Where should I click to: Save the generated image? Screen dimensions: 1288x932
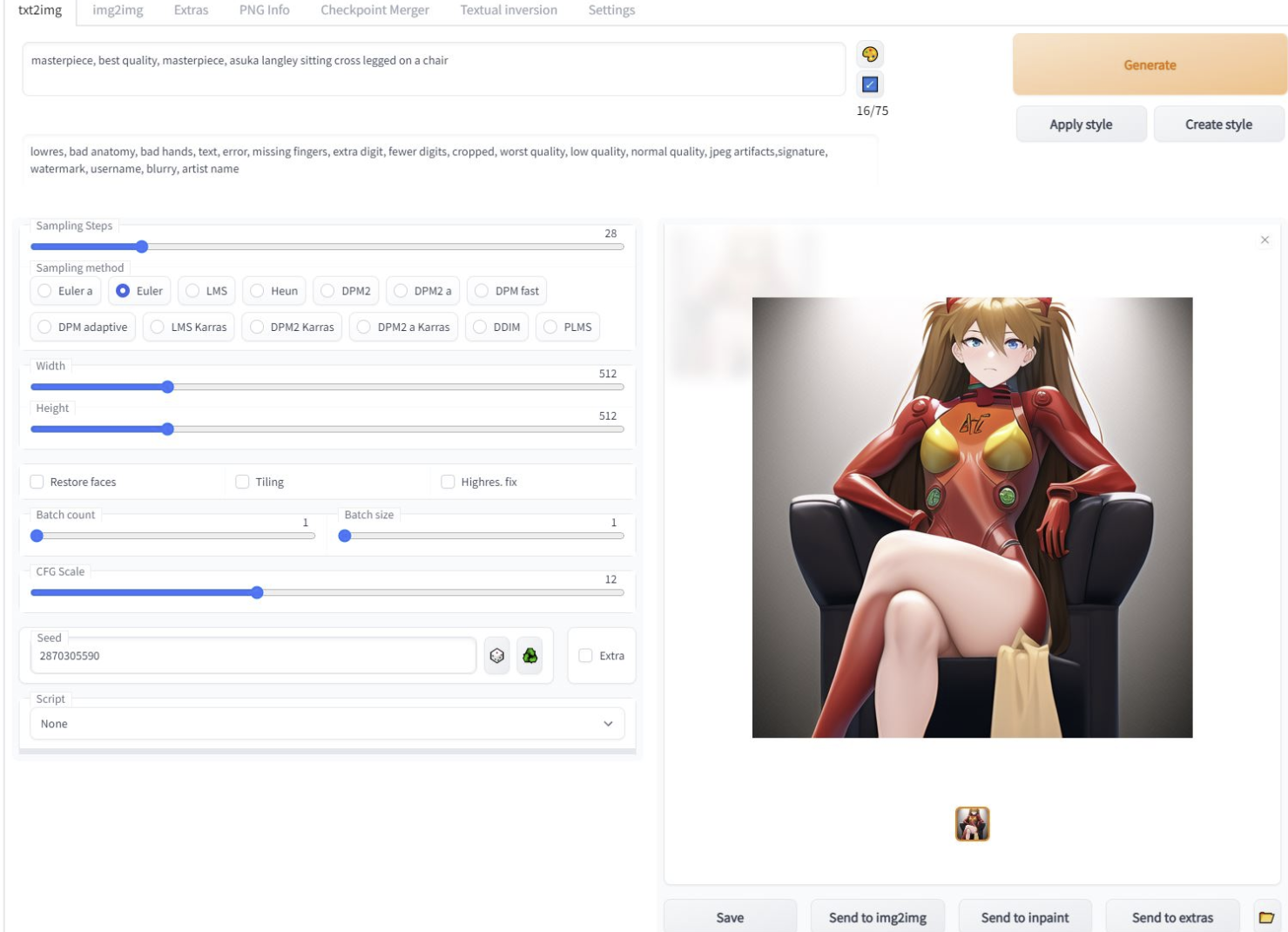730,917
